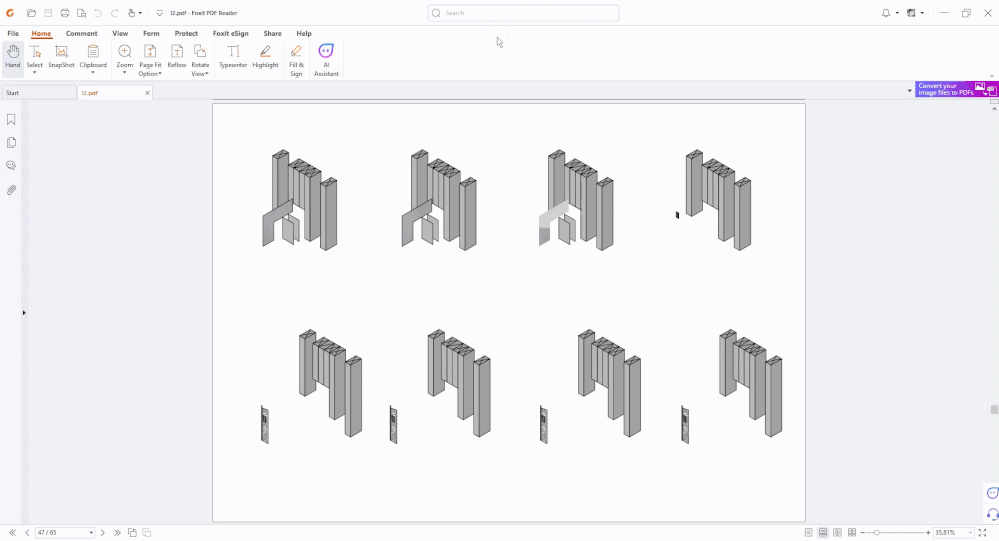999x541 pixels.
Task: Open the Protect ribbon tab
Action: [x=186, y=34]
